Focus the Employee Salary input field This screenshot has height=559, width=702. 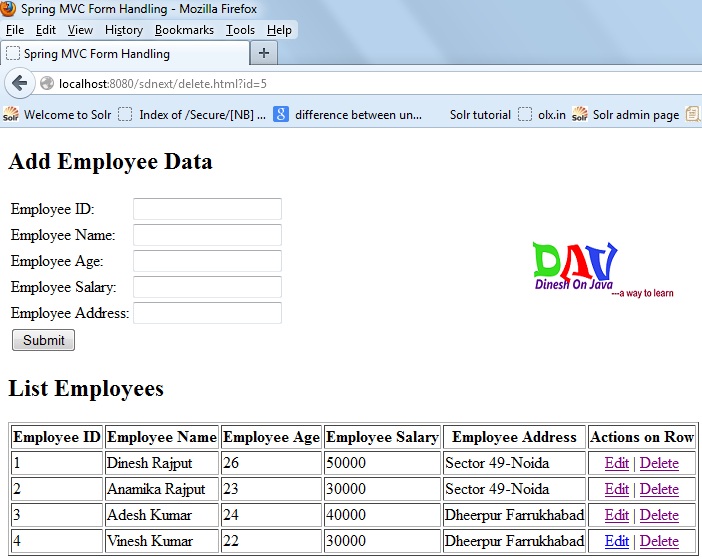pyautogui.click(x=207, y=287)
